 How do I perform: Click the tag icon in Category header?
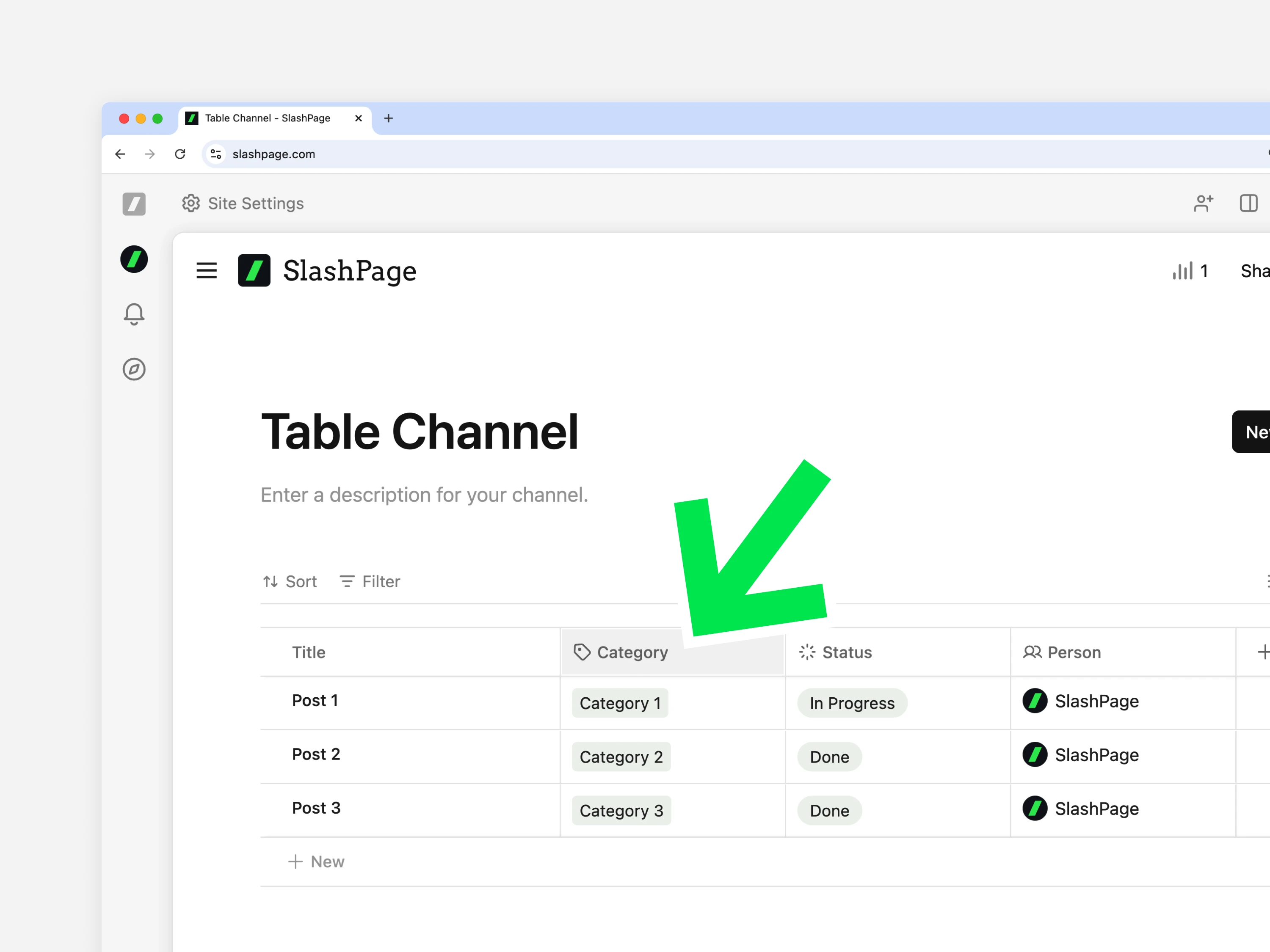pos(582,652)
